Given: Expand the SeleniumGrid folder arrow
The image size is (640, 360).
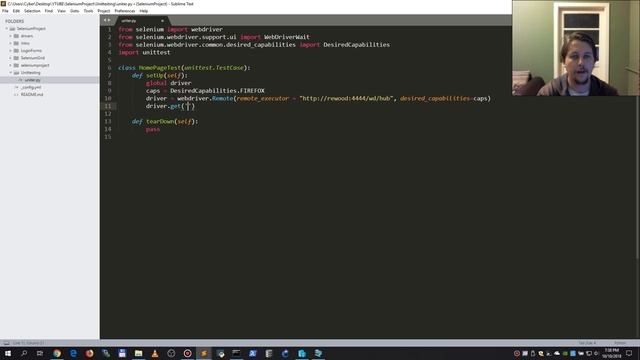Looking at the screenshot, I should [x=11, y=58].
